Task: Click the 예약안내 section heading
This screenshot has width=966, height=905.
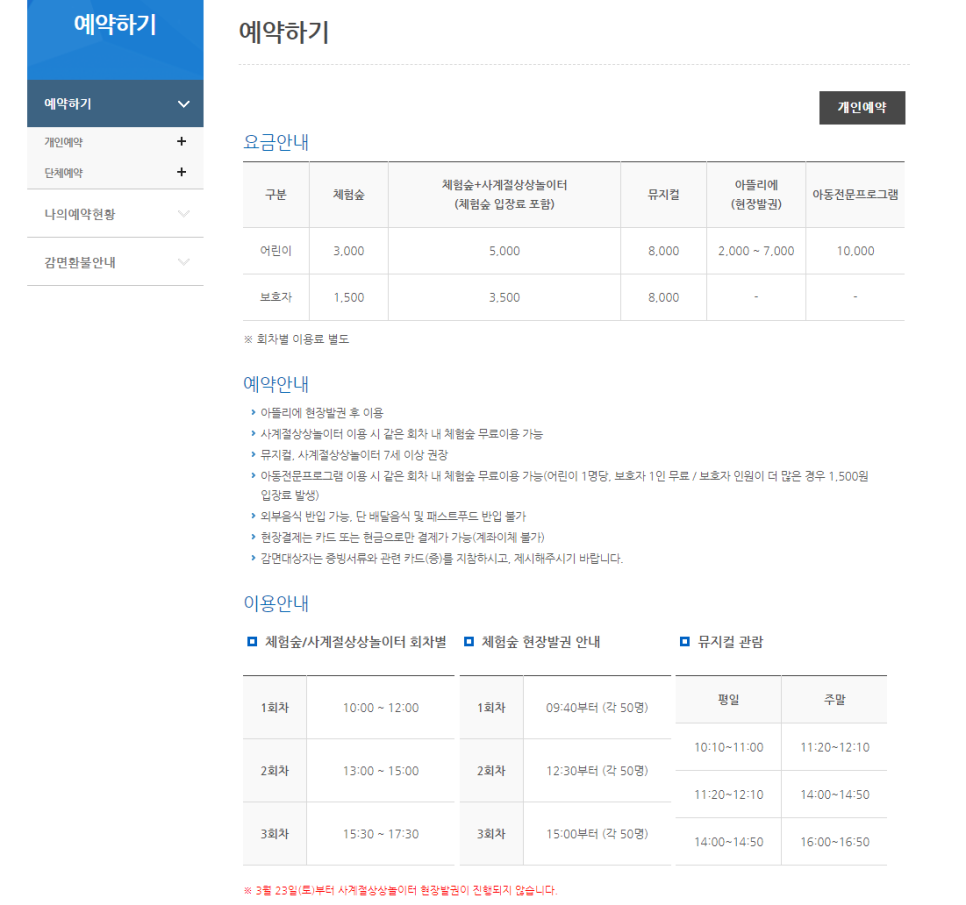Action: point(276,384)
